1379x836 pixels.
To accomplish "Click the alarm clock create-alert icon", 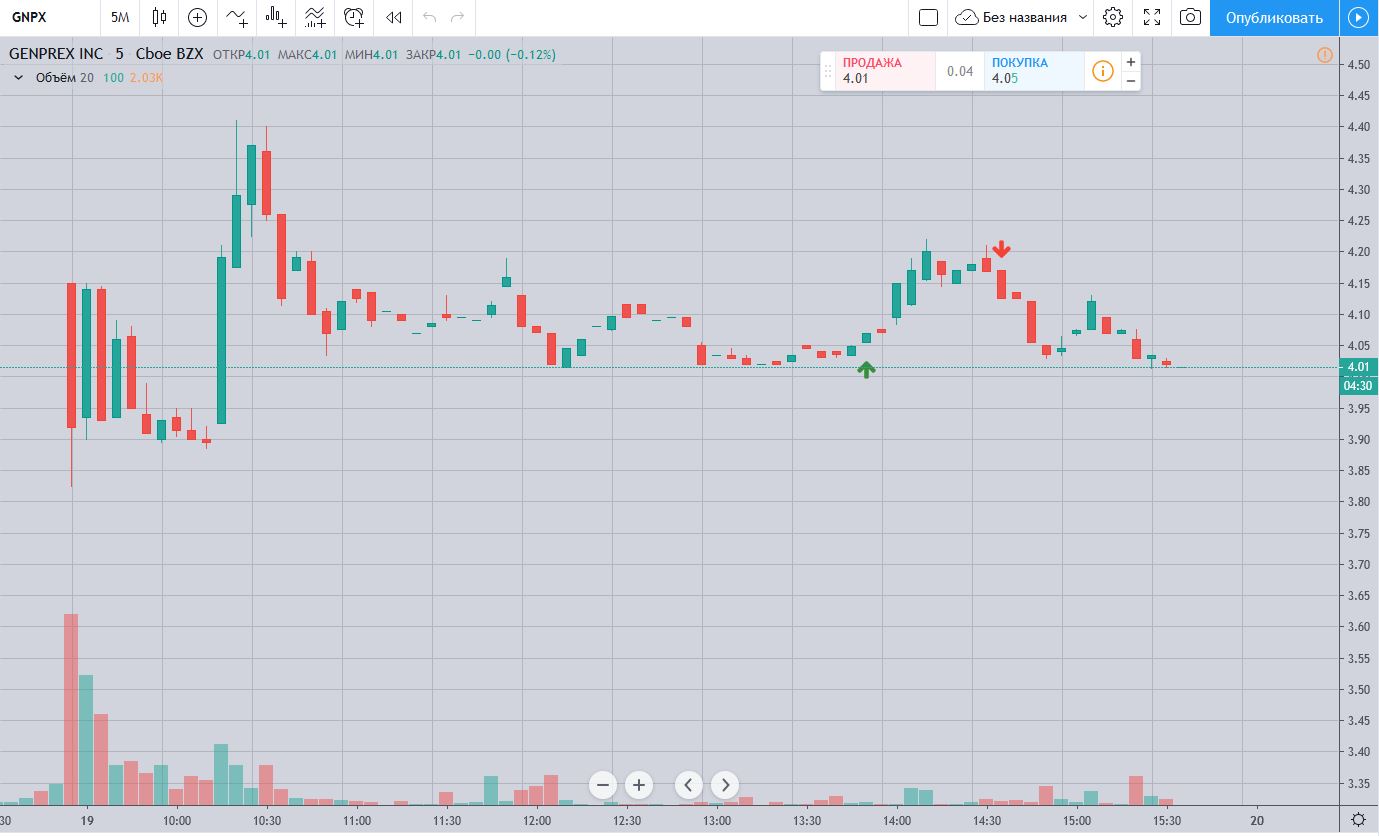I will (x=354, y=17).
